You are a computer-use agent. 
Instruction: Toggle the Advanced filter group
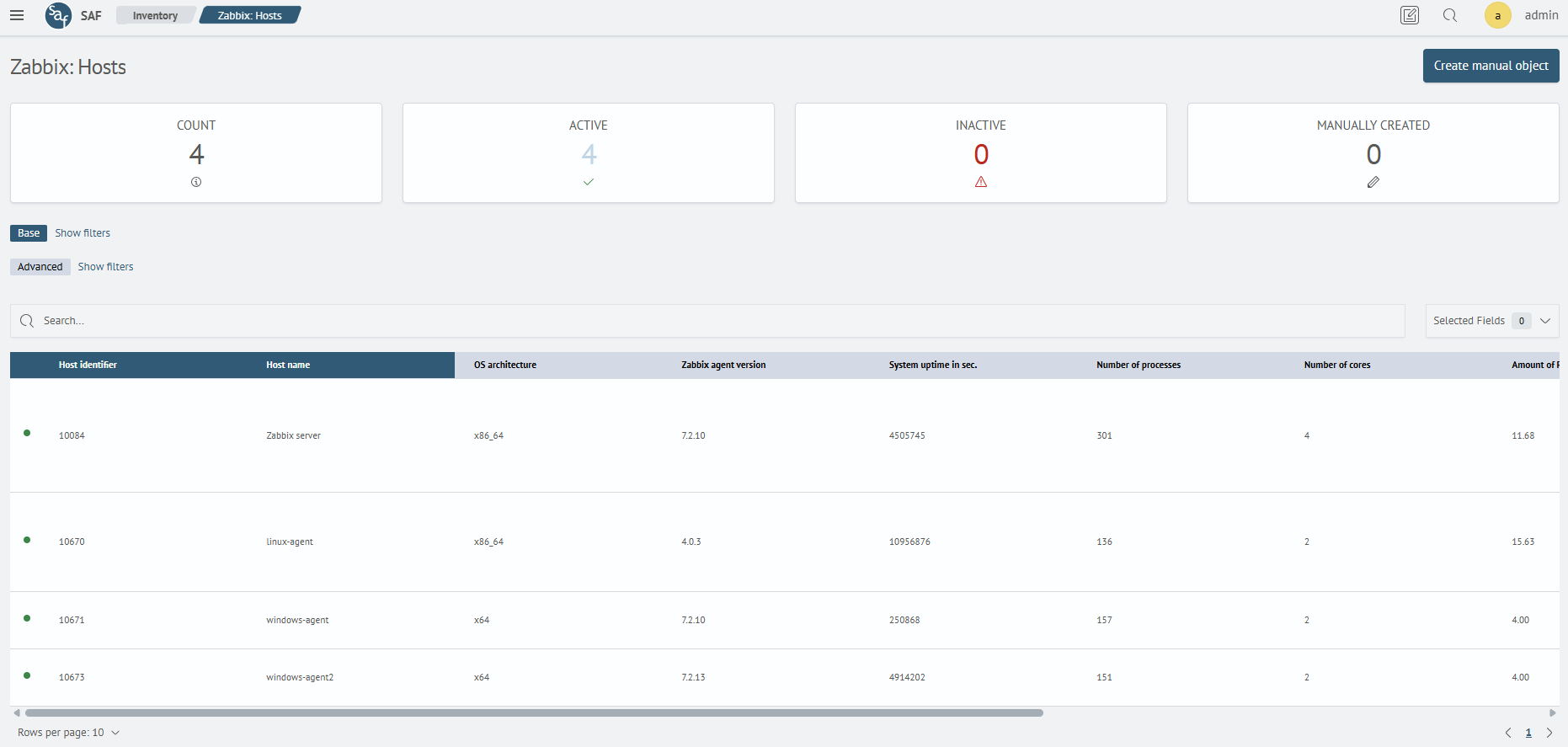click(40, 267)
